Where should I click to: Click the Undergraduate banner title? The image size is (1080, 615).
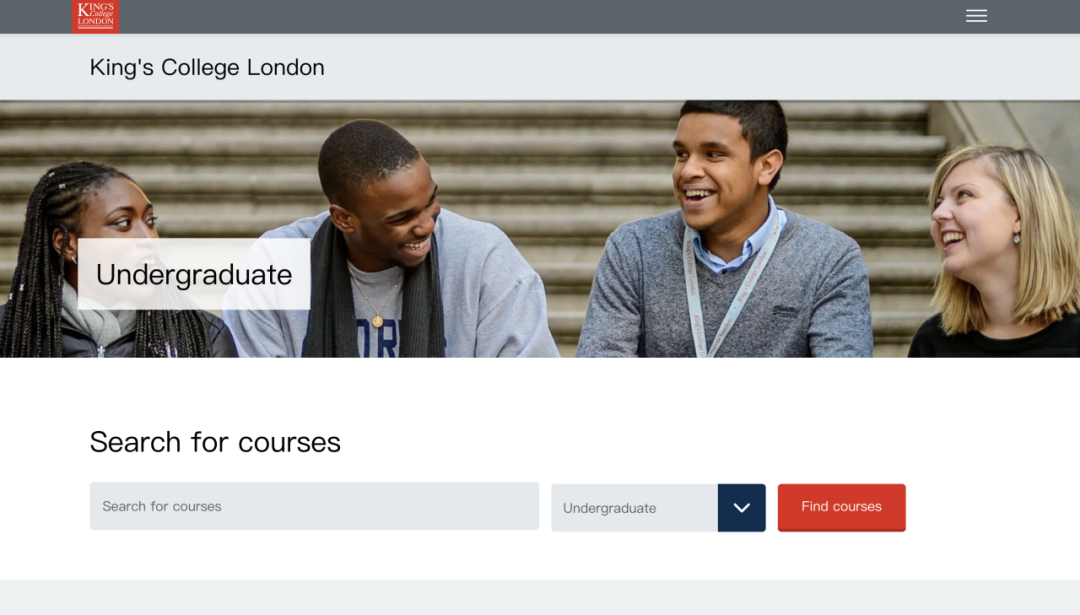click(x=194, y=274)
